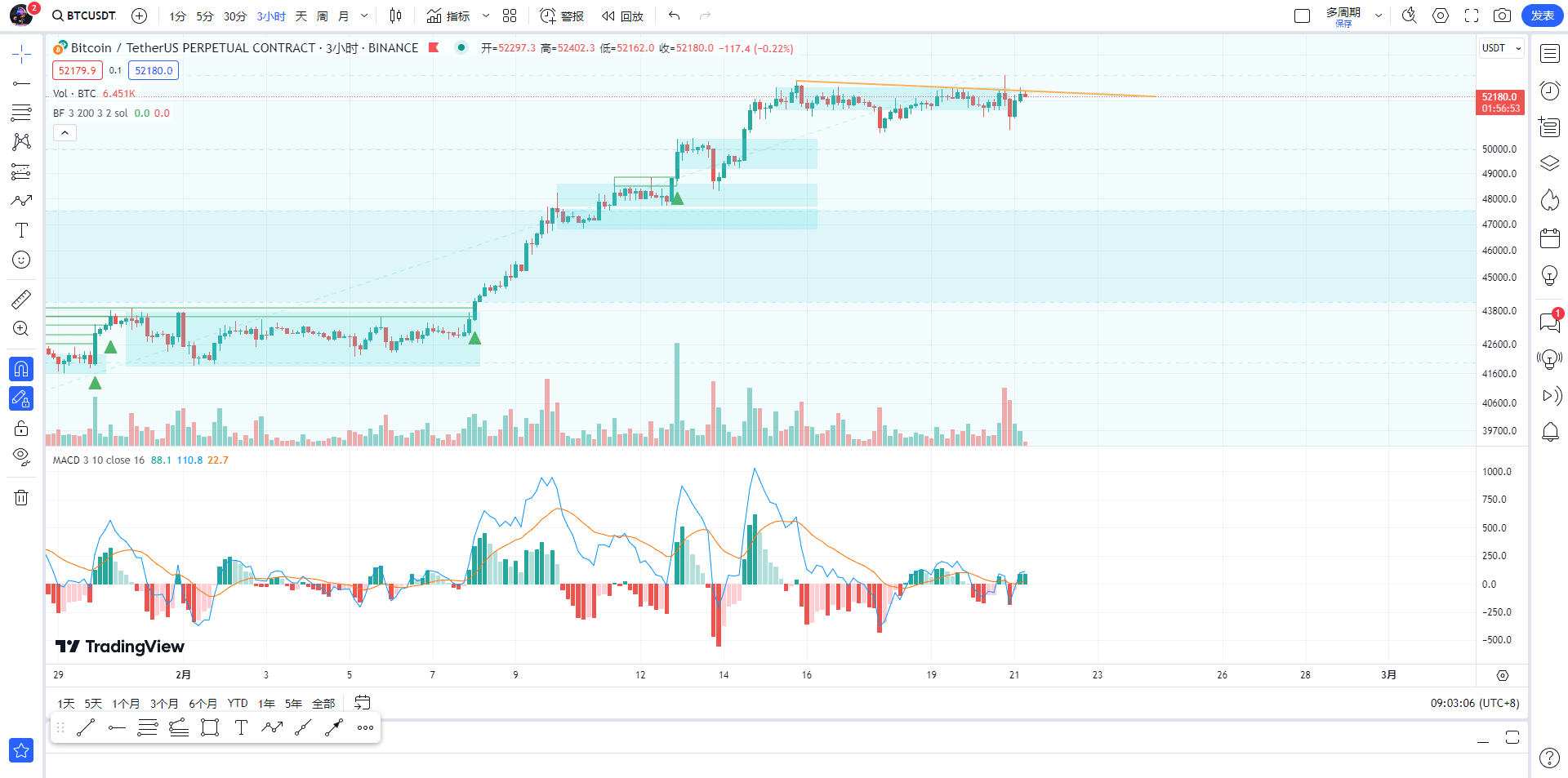Start 回放 bar replay
Viewport: 1568px width, 778px height.
pyautogui.click(x=623, y=16)
